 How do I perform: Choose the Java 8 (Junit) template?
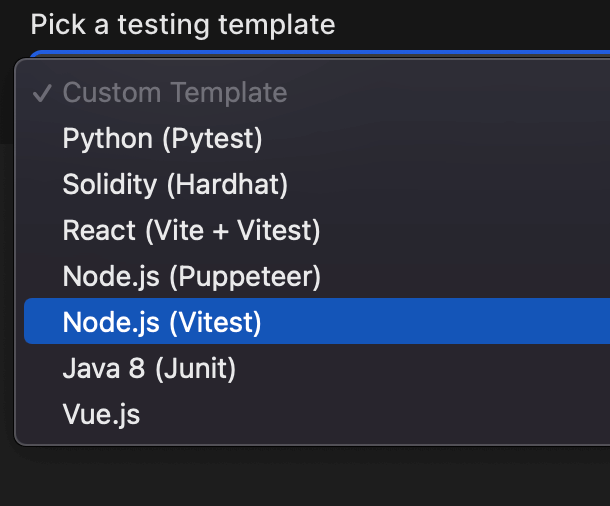[149, 369]
